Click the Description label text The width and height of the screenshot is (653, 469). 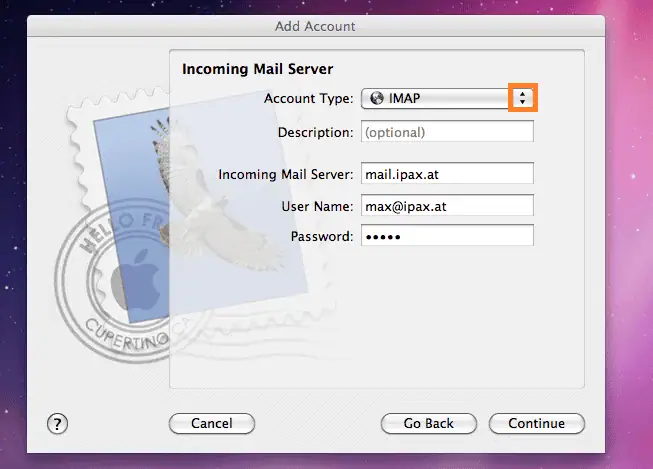315,132
